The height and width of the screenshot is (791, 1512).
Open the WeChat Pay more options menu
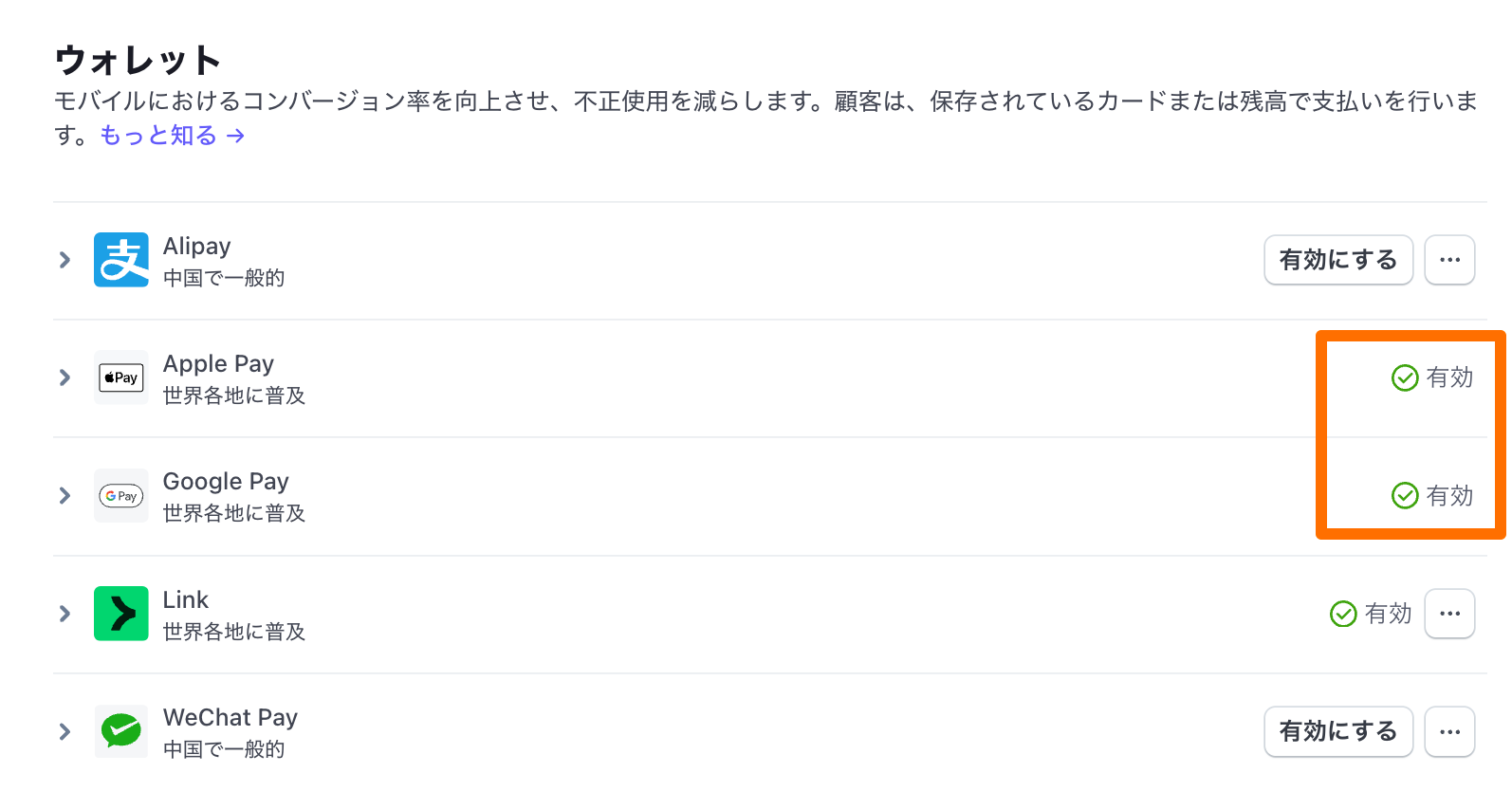[x=1449, y=731]
